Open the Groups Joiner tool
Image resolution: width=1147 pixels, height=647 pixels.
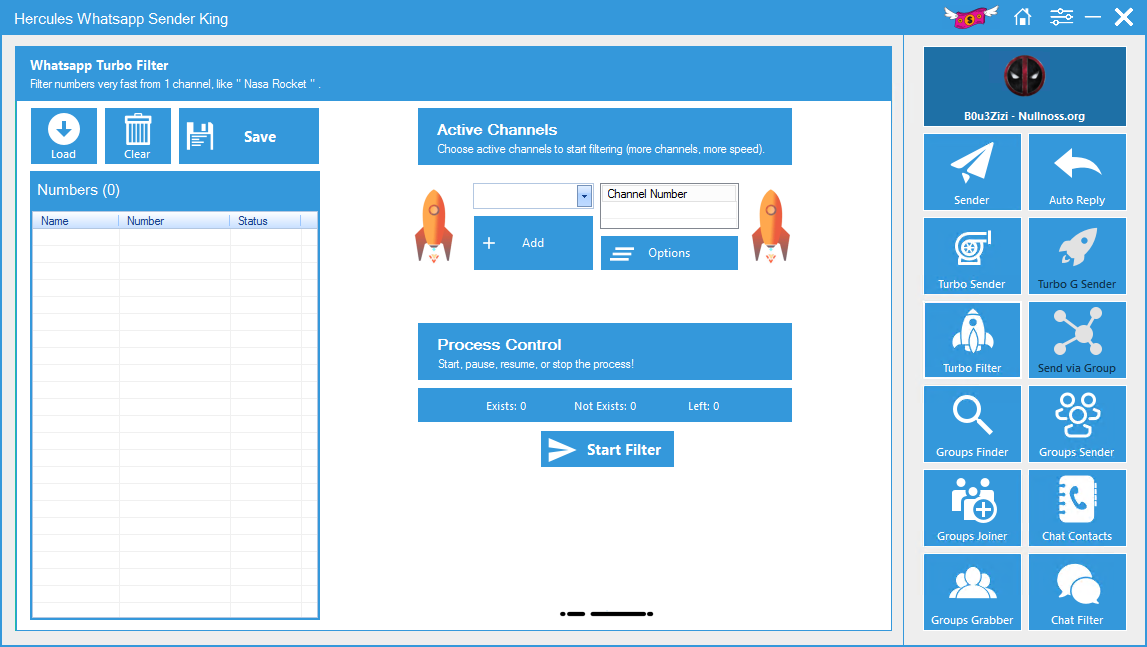(972, 508)
